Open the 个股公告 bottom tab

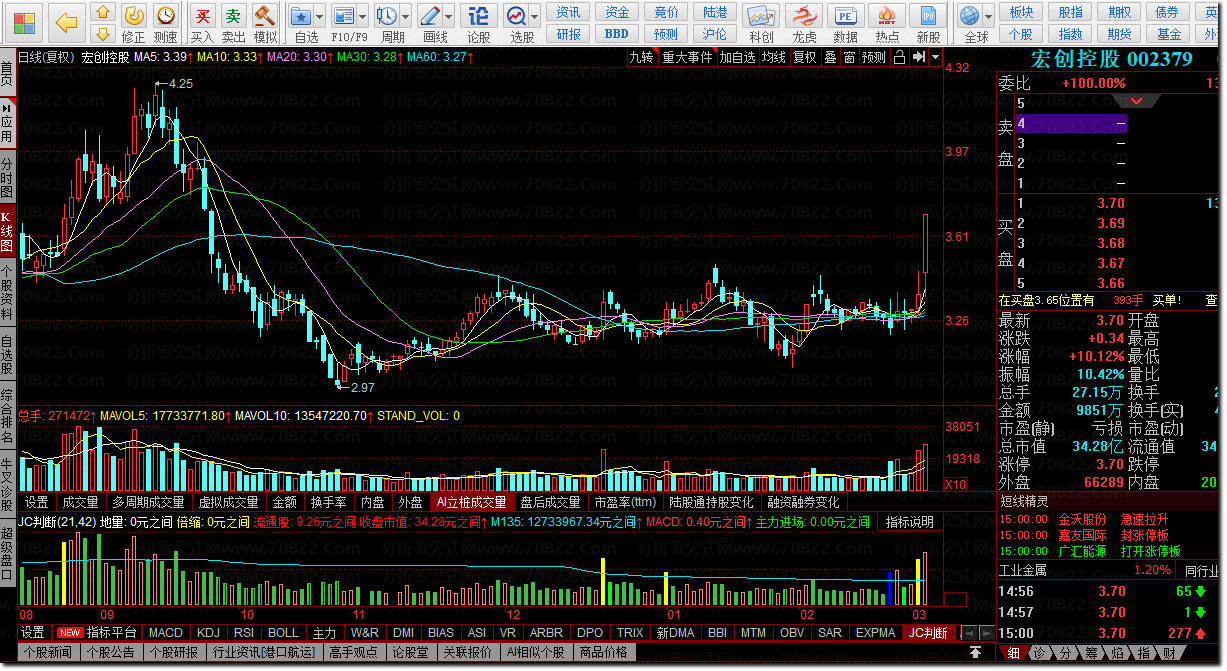[x=111, y=652]
